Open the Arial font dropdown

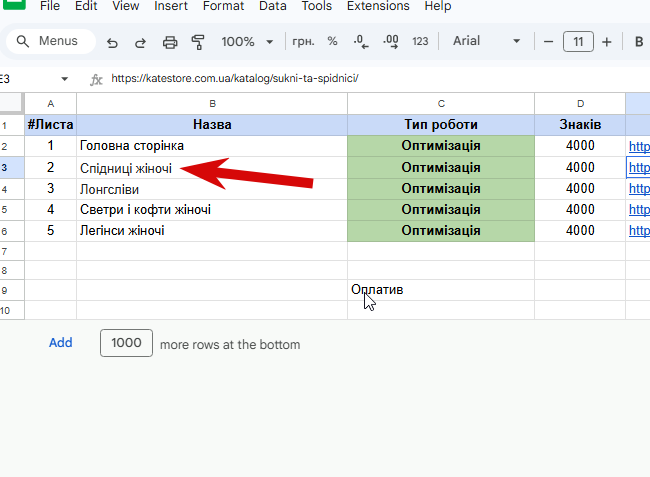(486, 41)
